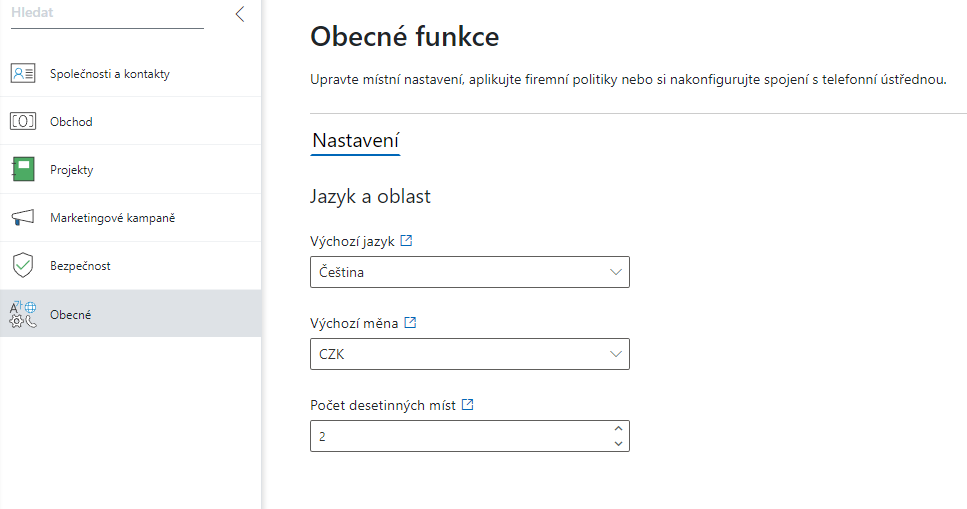This screenshot has width=967, height=509.
Task: Open external link icon beside Výchozí jazyk
Action: click(x=406, y=241)
